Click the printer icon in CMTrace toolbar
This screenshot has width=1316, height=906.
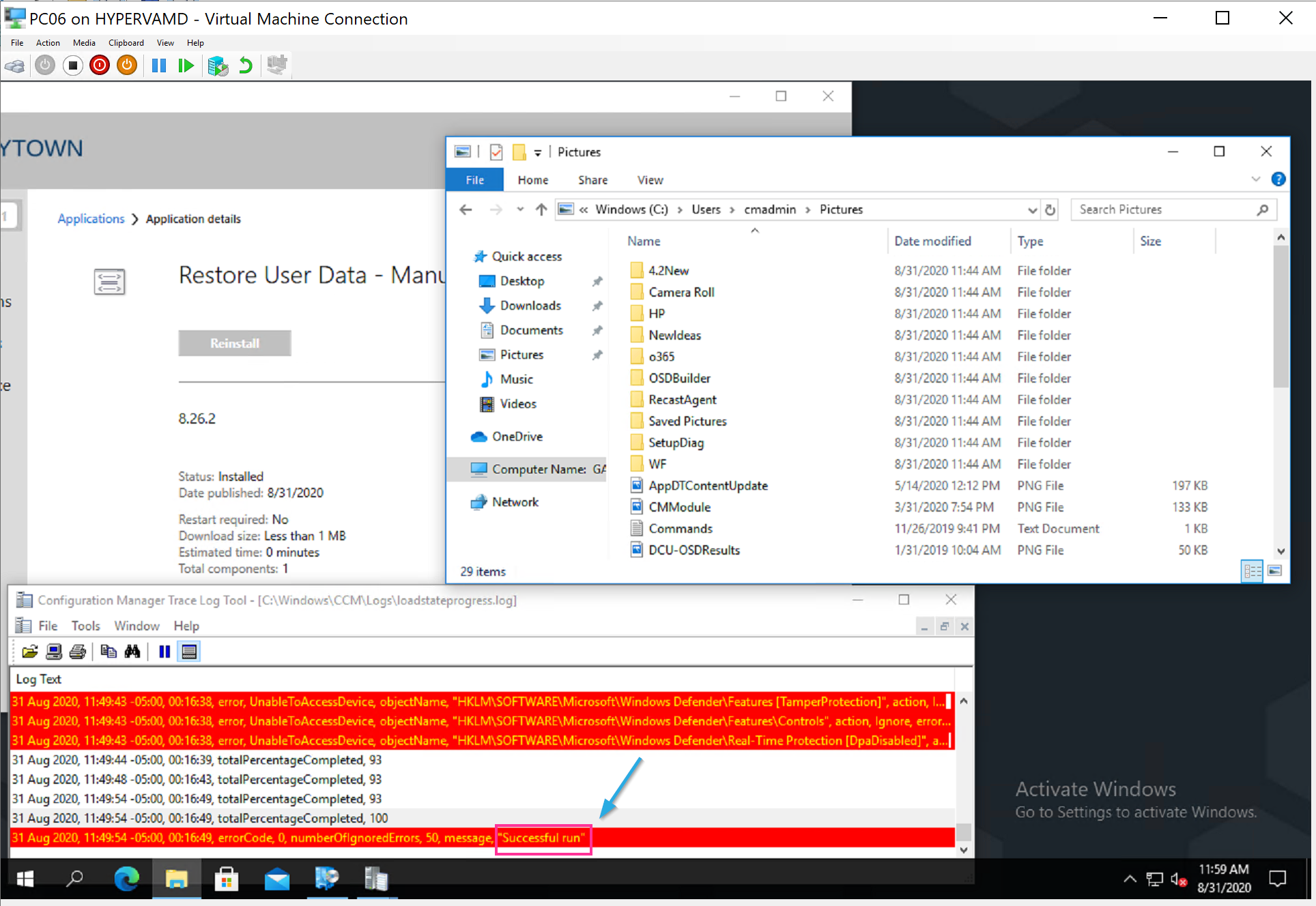click(x=78, y=652)
